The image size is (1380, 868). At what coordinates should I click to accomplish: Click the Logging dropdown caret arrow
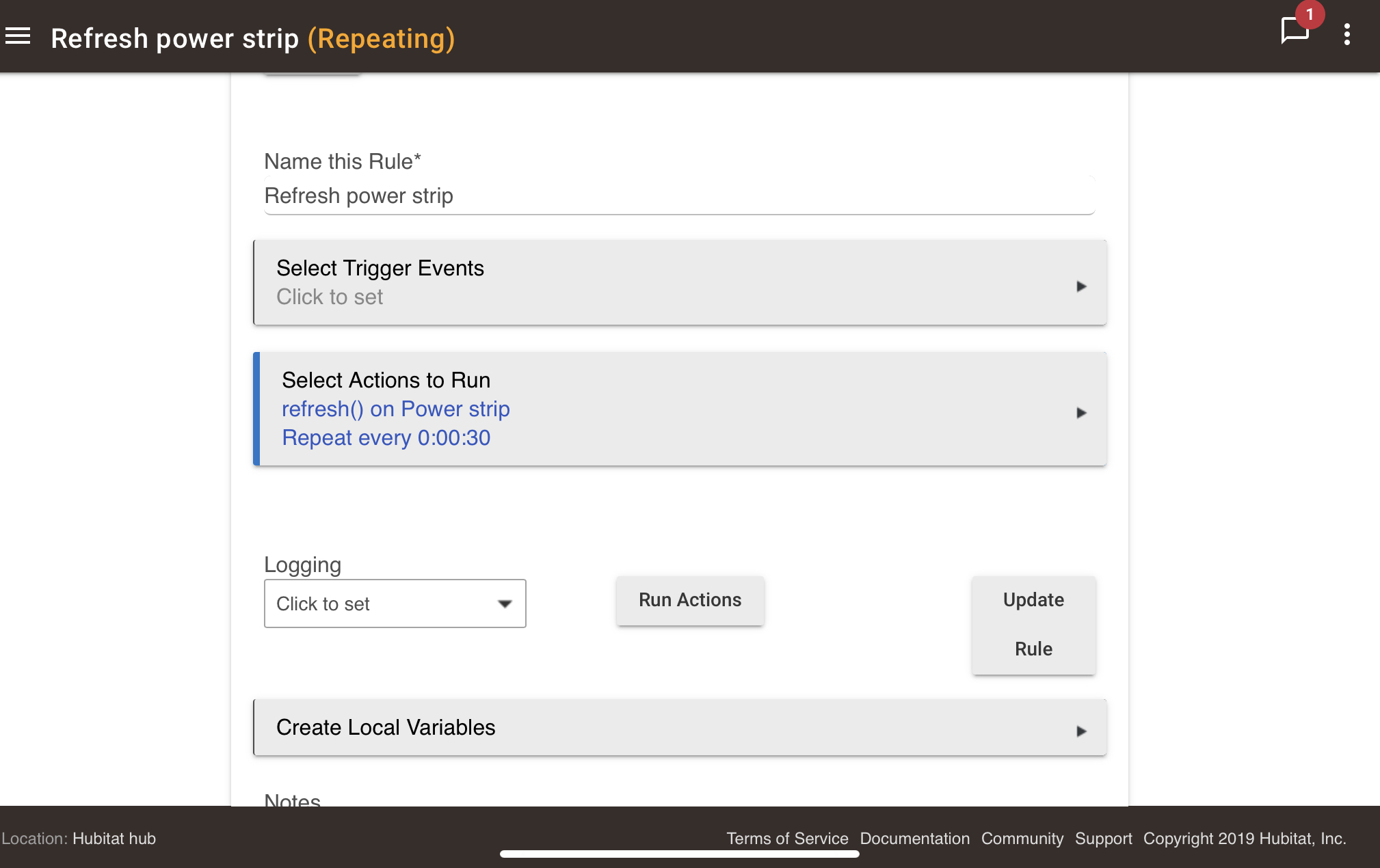coord(505,603)
